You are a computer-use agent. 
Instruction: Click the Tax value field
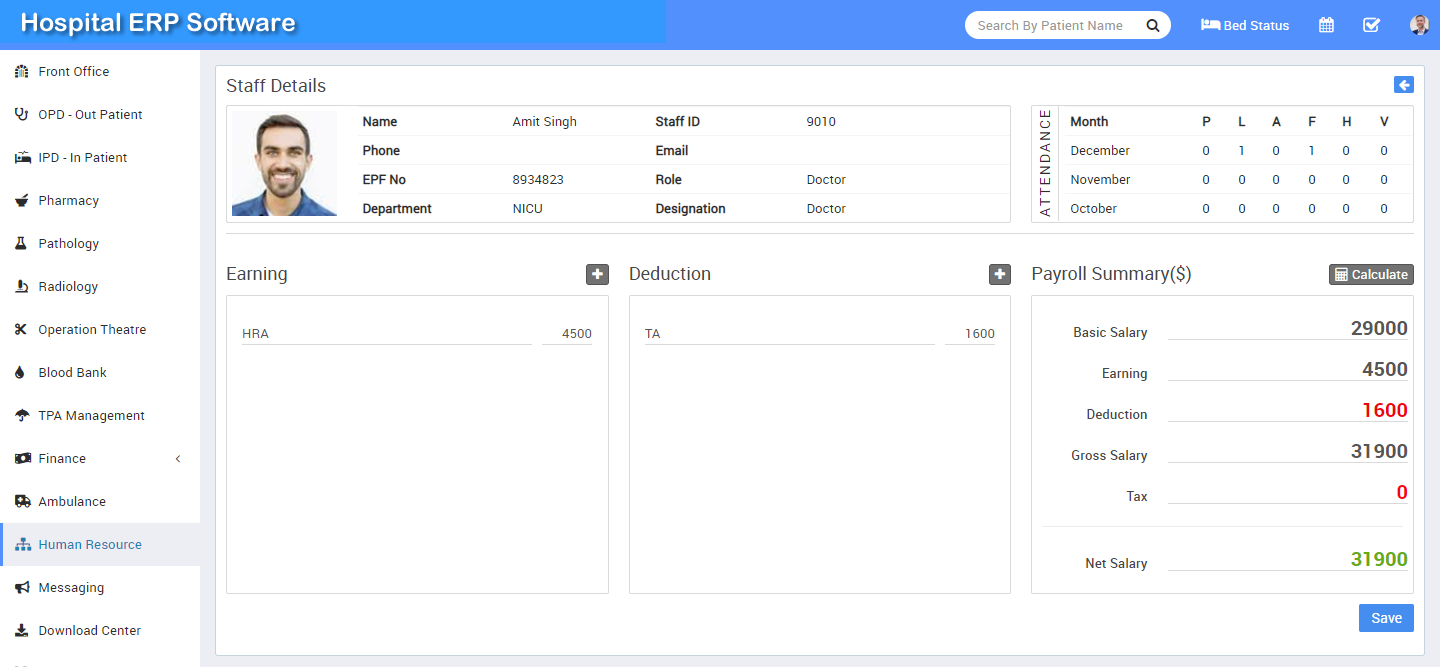[1287, 493]
